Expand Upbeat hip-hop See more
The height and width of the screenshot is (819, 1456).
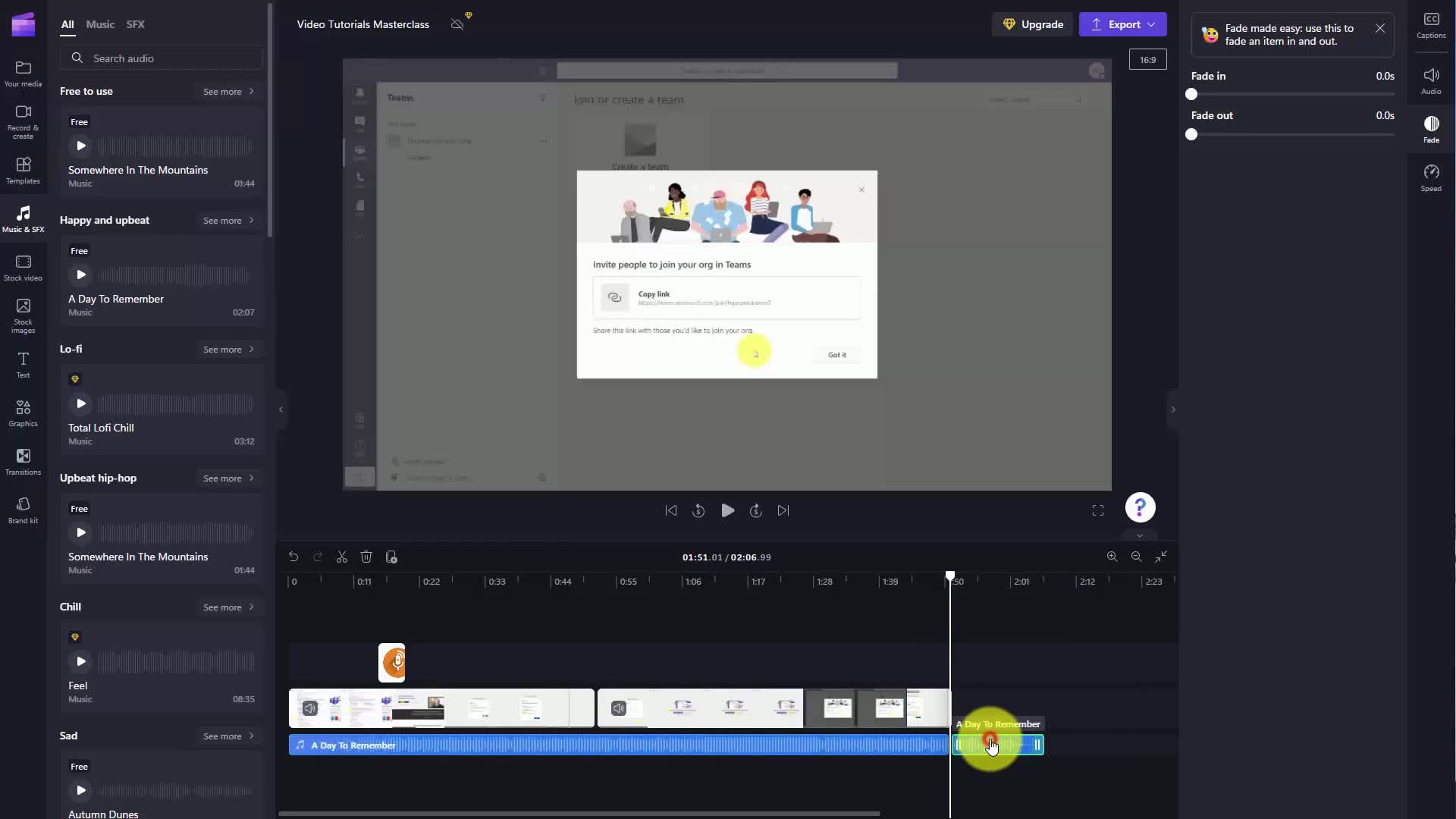point(228,478)
